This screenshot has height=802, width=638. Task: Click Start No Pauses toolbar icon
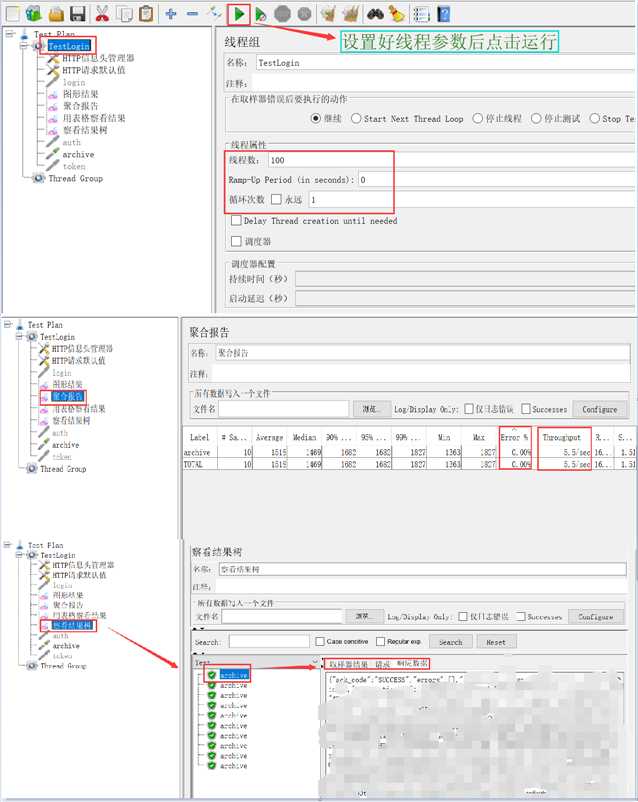click(260, 14)
